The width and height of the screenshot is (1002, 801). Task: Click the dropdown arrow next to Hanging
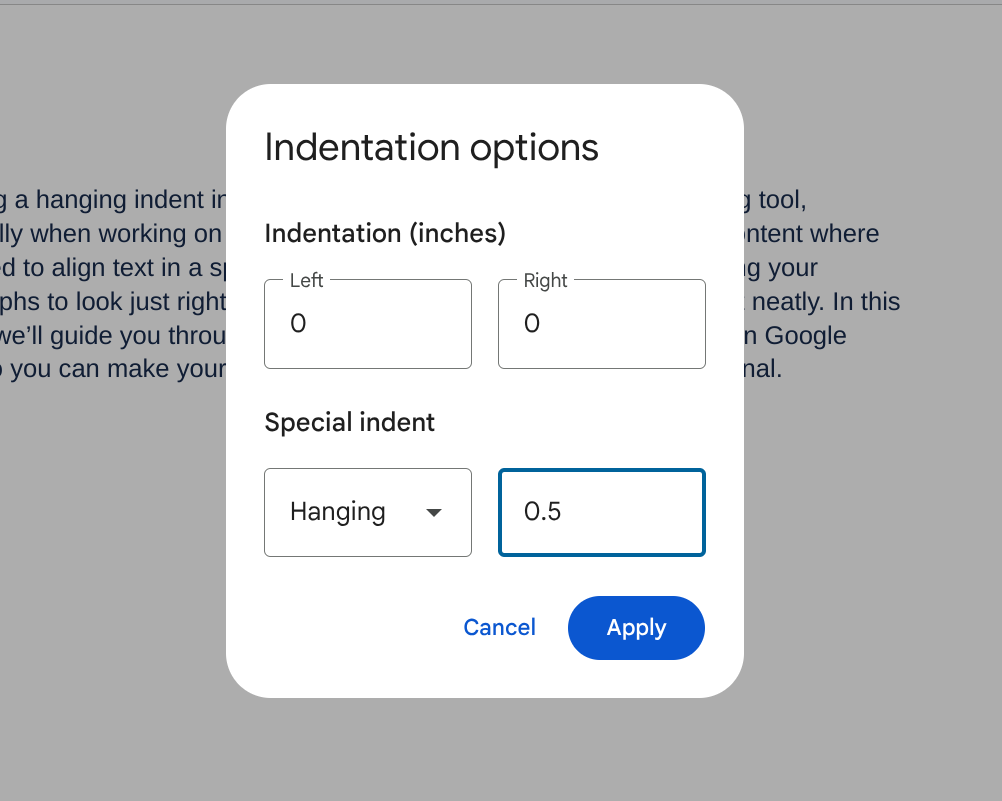(434, 512)
